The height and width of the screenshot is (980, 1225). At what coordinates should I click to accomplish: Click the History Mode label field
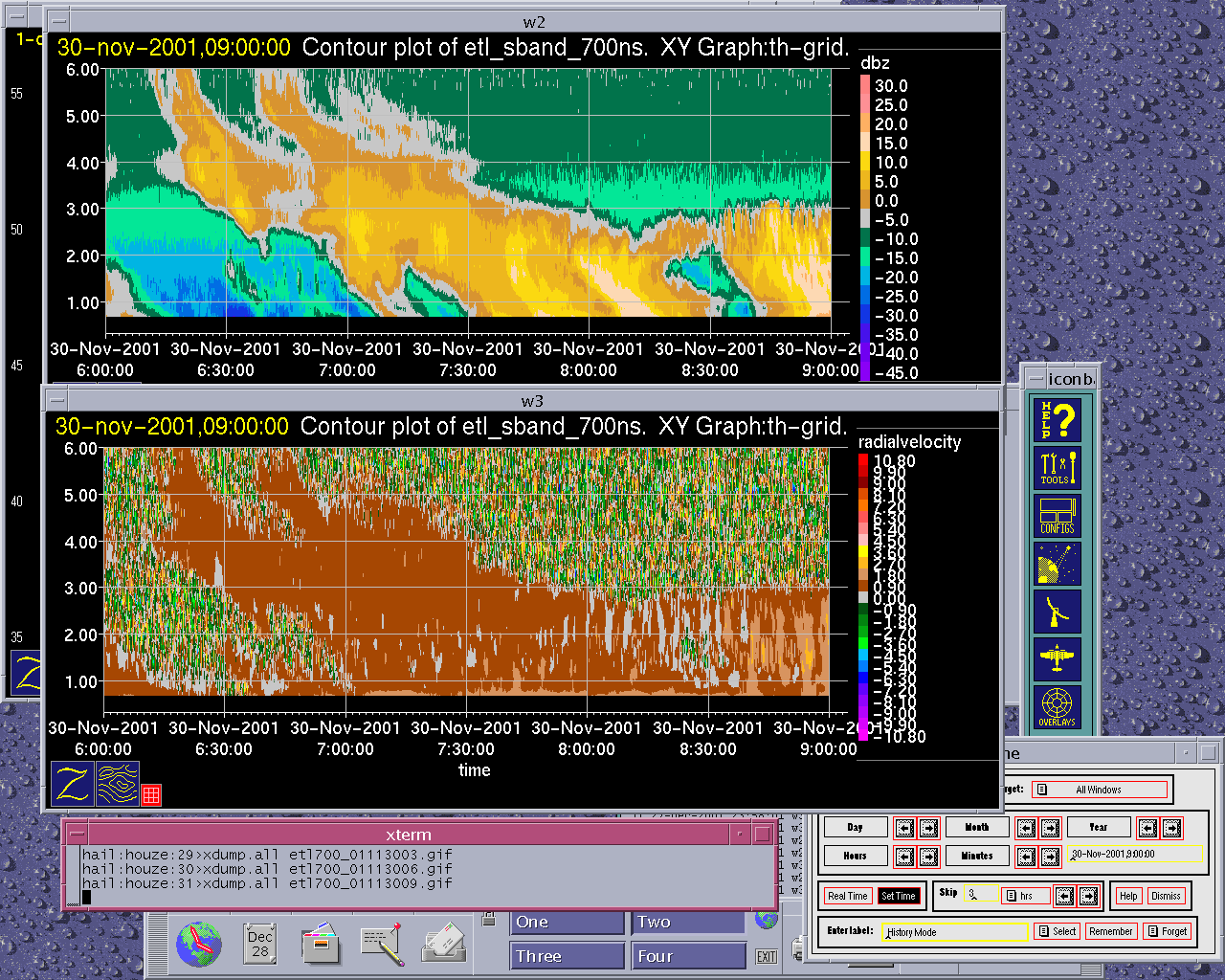coord(955,931)
